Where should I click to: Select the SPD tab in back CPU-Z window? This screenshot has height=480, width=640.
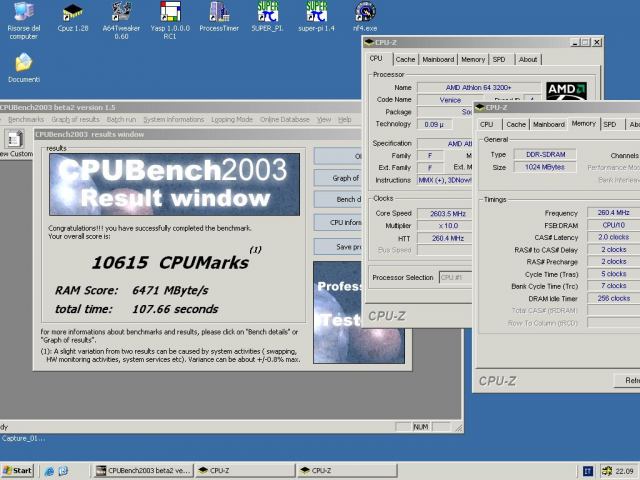click(x=499, y=60)
